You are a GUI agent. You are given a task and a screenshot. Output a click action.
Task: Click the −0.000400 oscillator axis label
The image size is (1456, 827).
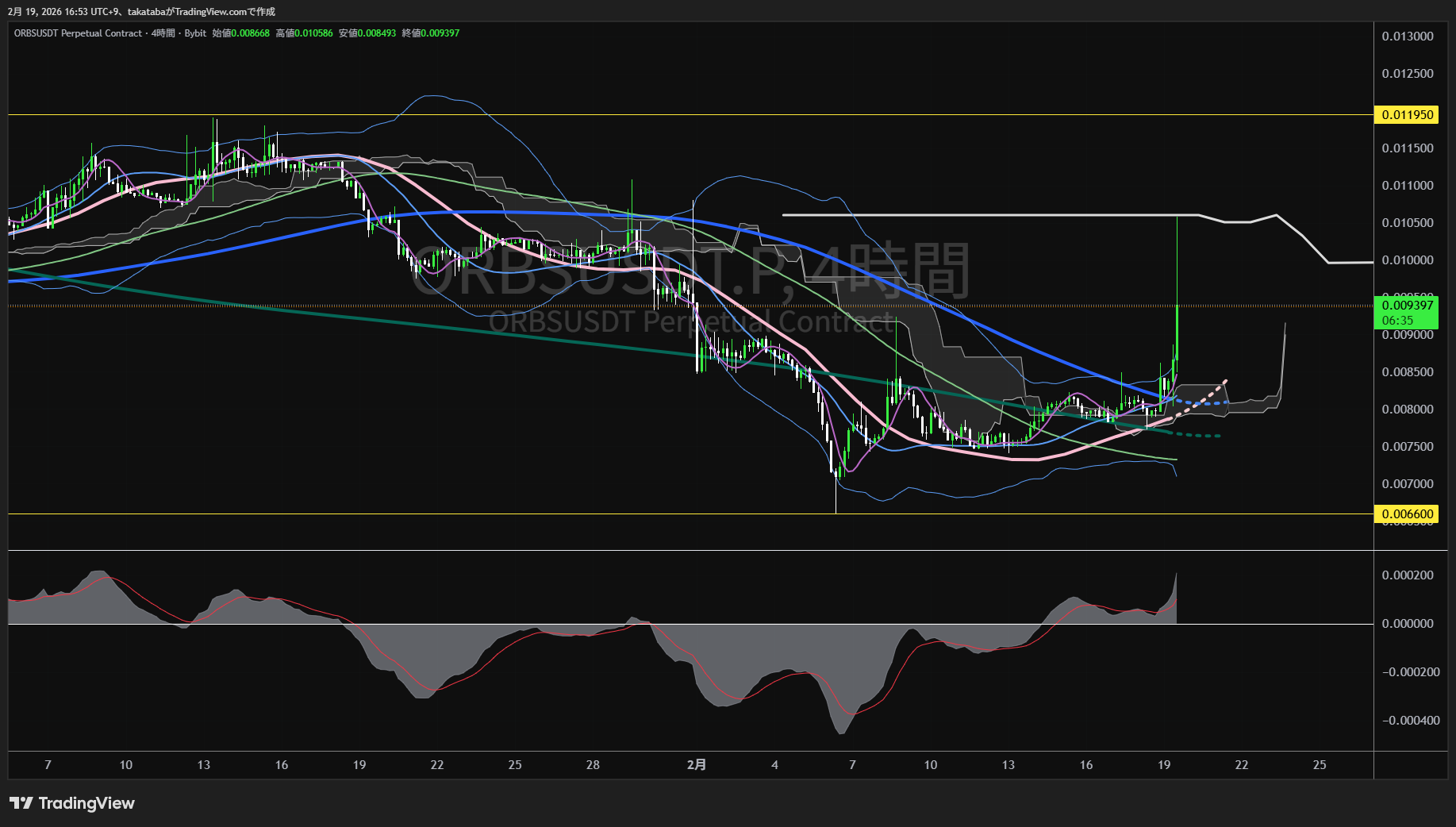coord(1410,721)
